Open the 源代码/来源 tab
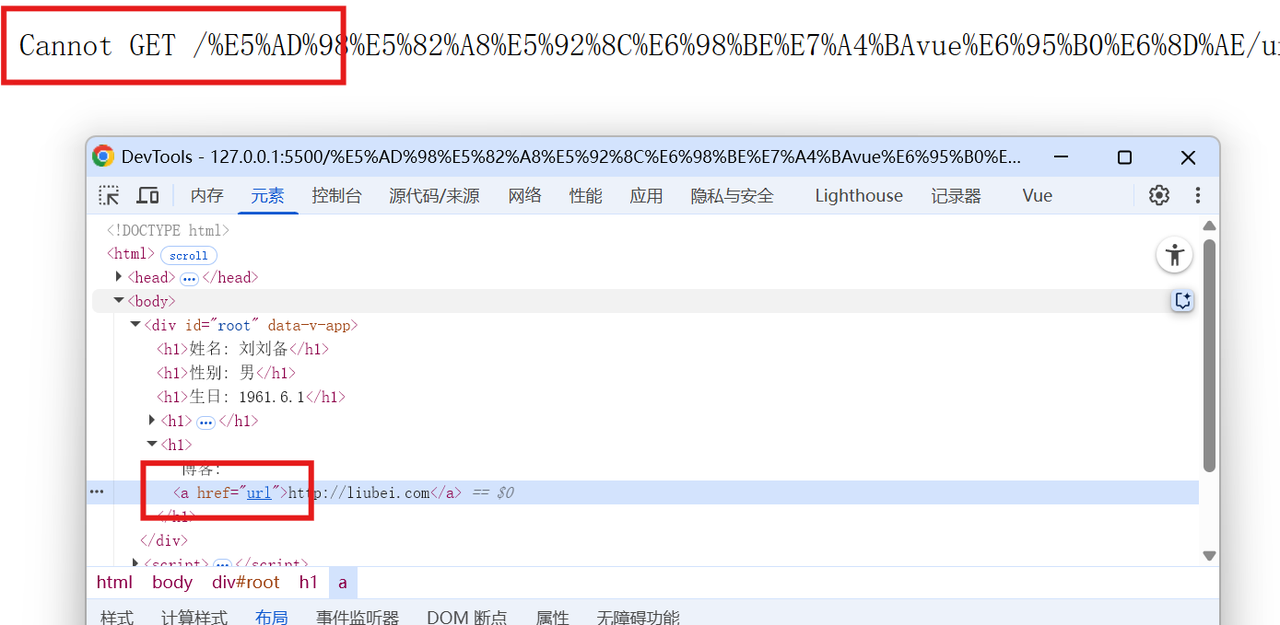Image resolution: width=1280 pixels, height=625 pixels. pyautogui.click(x=434, y=196)
